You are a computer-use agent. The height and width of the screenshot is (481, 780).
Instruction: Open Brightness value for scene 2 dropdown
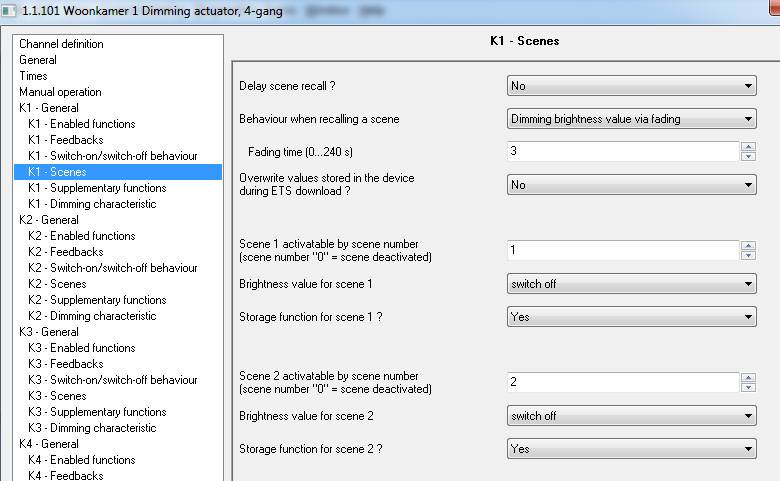[631, 416]
